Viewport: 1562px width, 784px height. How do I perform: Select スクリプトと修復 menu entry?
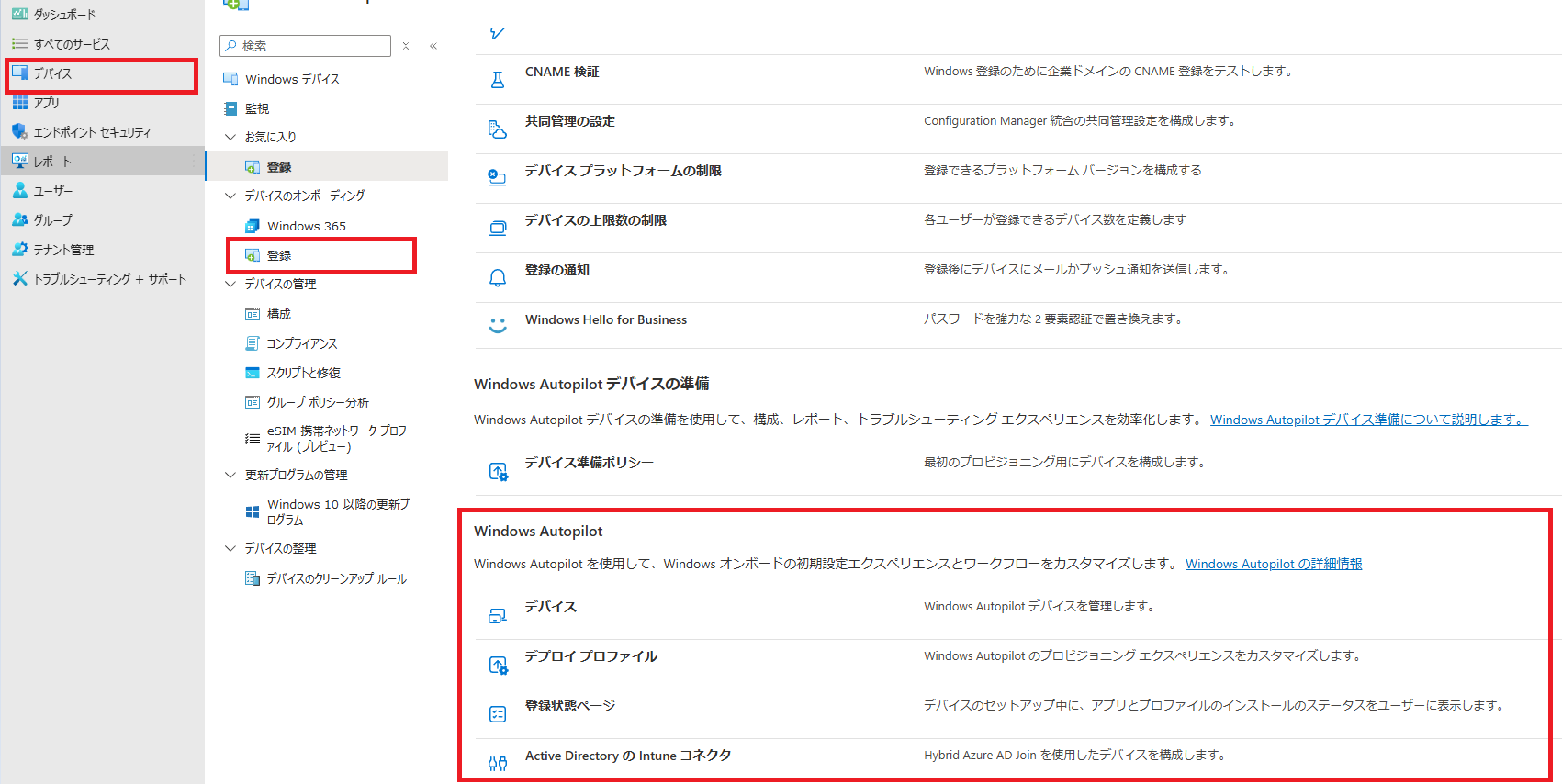[304, 373]
